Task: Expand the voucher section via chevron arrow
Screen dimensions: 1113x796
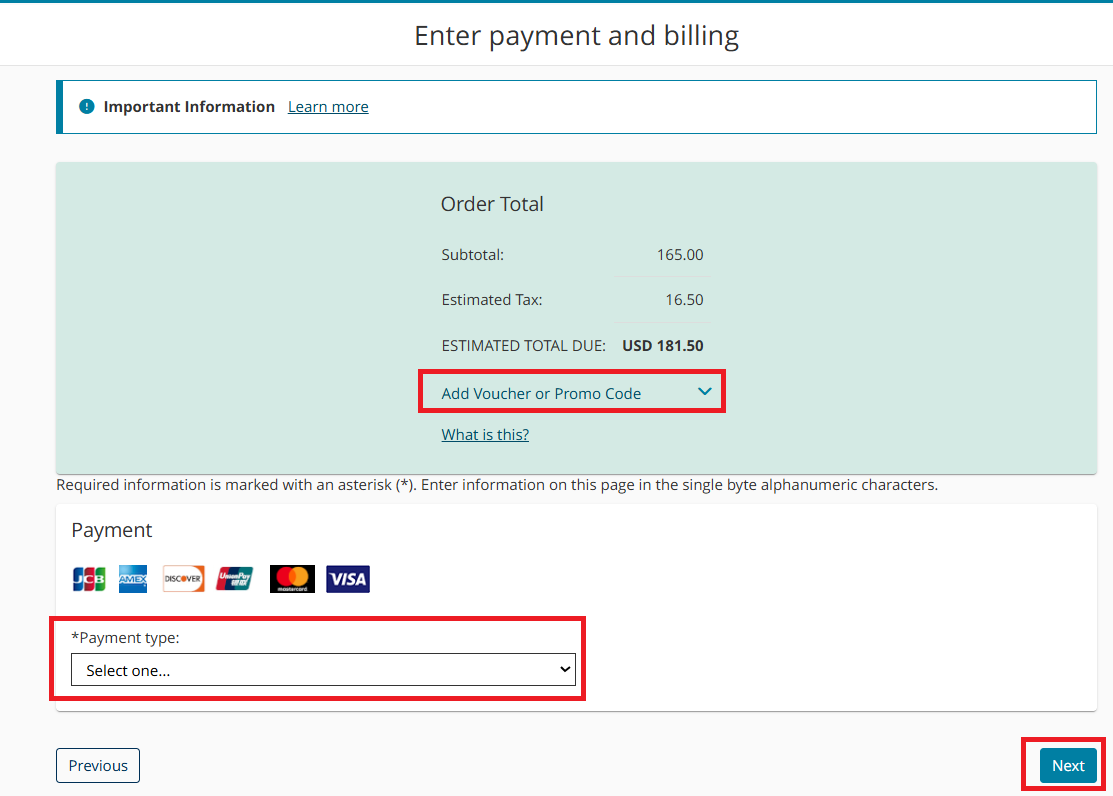Action: [x=704, y=392]
